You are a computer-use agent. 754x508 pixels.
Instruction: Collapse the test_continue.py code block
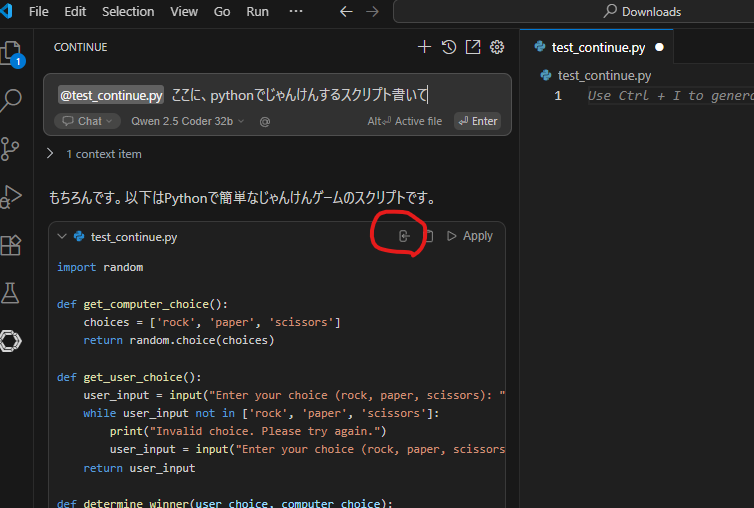click(62, 236)
